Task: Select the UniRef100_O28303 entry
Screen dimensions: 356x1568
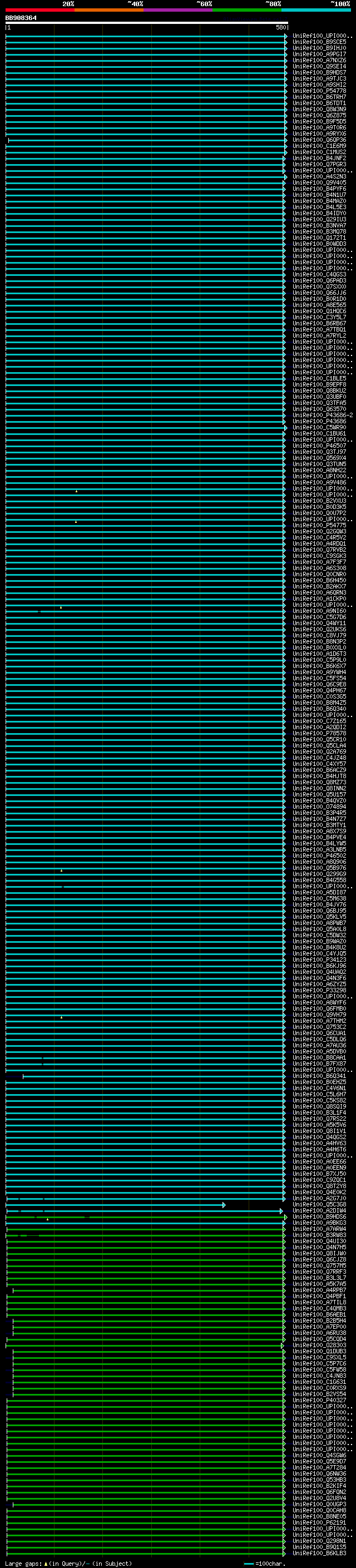Action: (x=319, y=1345)
